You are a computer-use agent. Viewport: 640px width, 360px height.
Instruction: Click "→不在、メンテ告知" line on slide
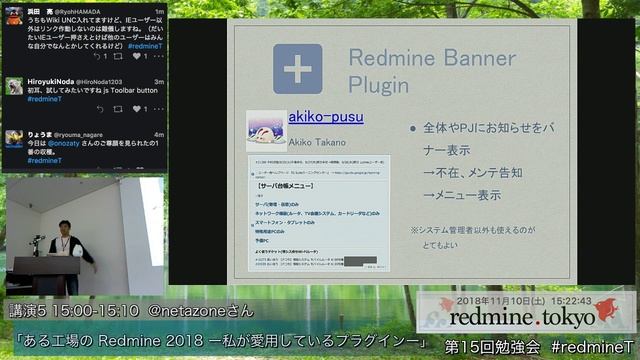pos(473,173)
